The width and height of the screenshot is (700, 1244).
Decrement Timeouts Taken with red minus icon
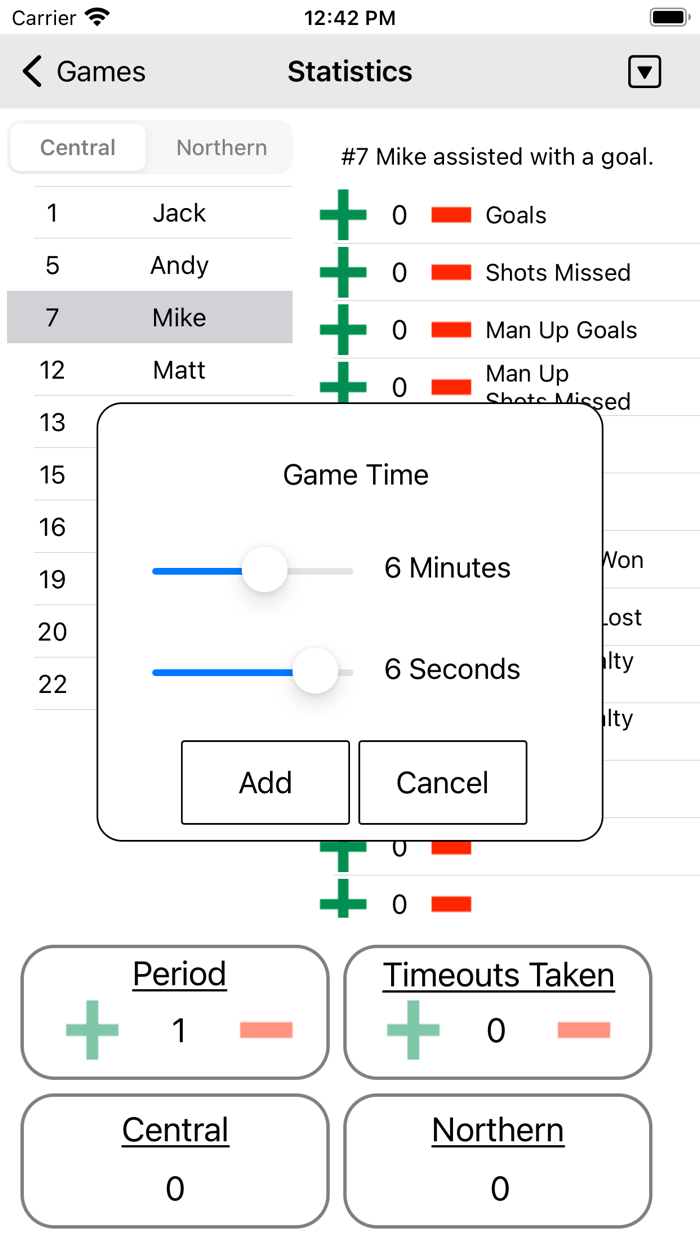583,1029
